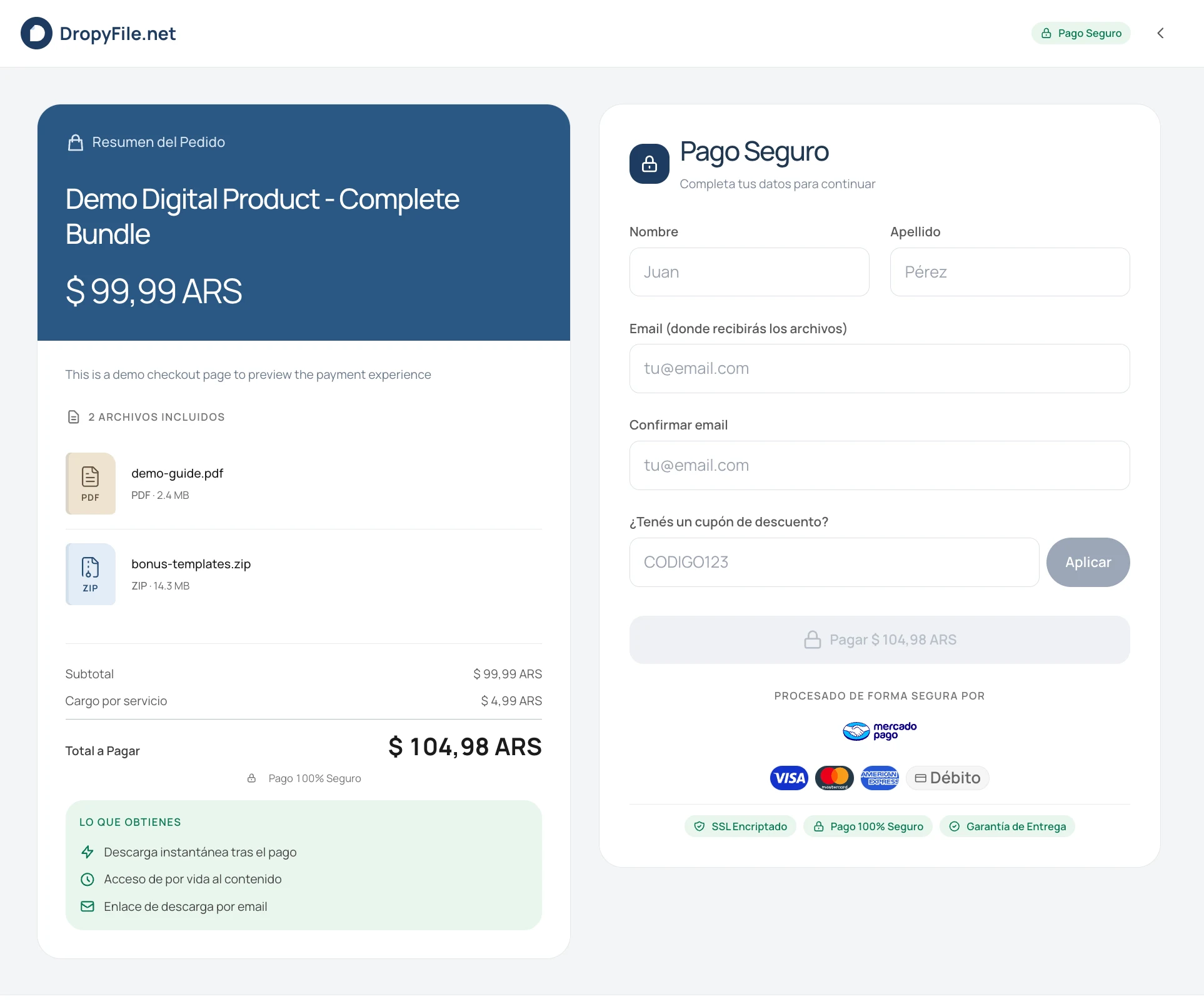Focus the Apellido input field
The image size is (1204, 1004).
click(x=1010, y=272)
